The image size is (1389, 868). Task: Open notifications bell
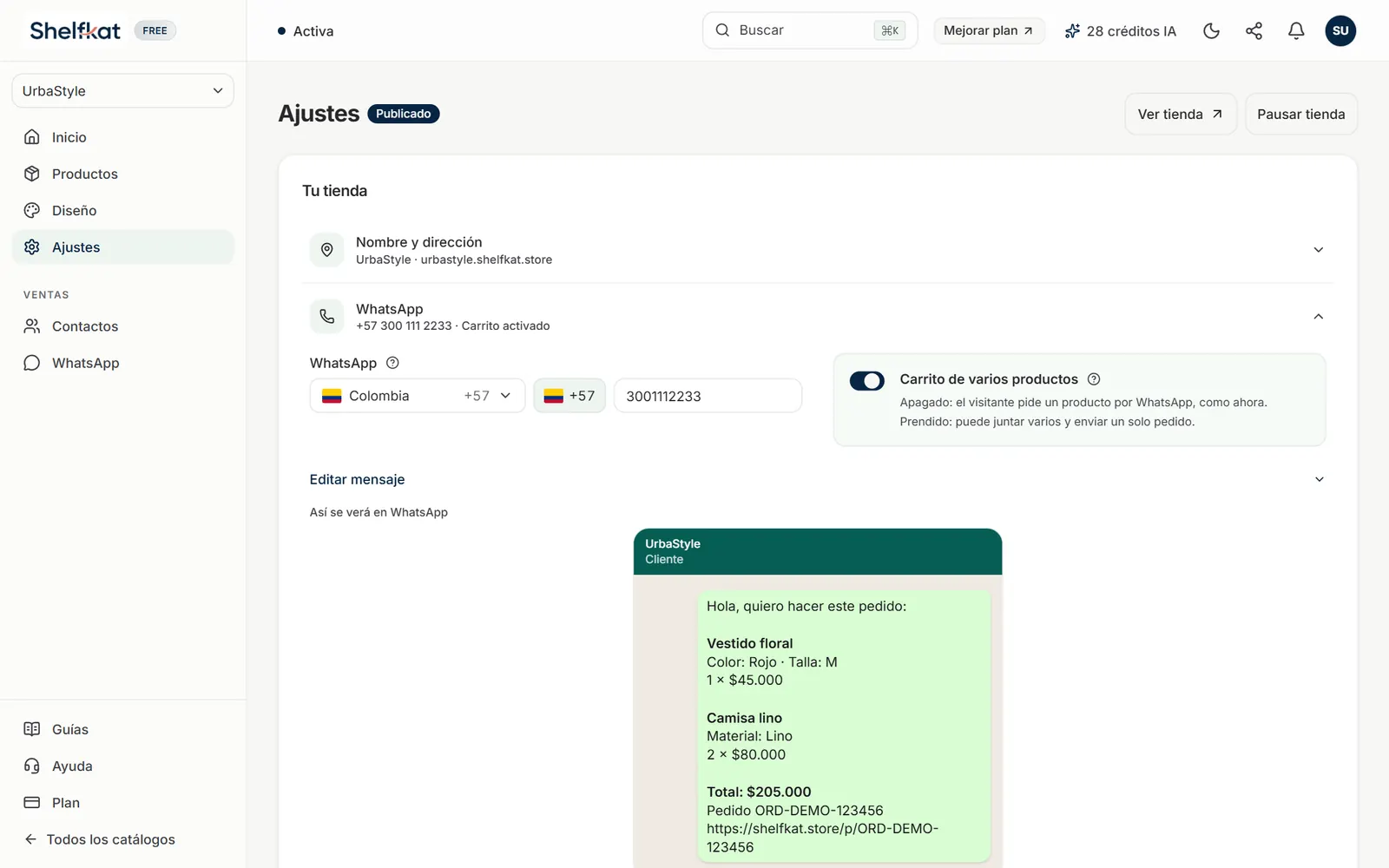pyautogui.click(x=1296, y=31)
